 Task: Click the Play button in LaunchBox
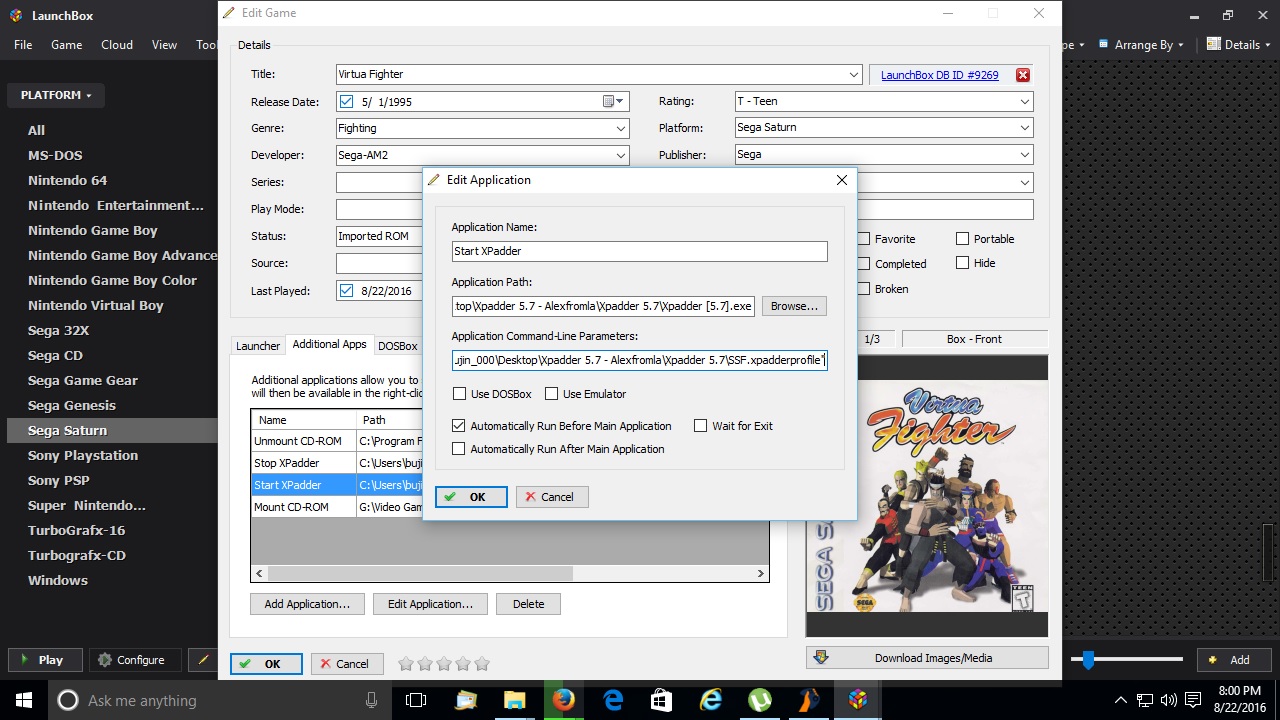43,660
